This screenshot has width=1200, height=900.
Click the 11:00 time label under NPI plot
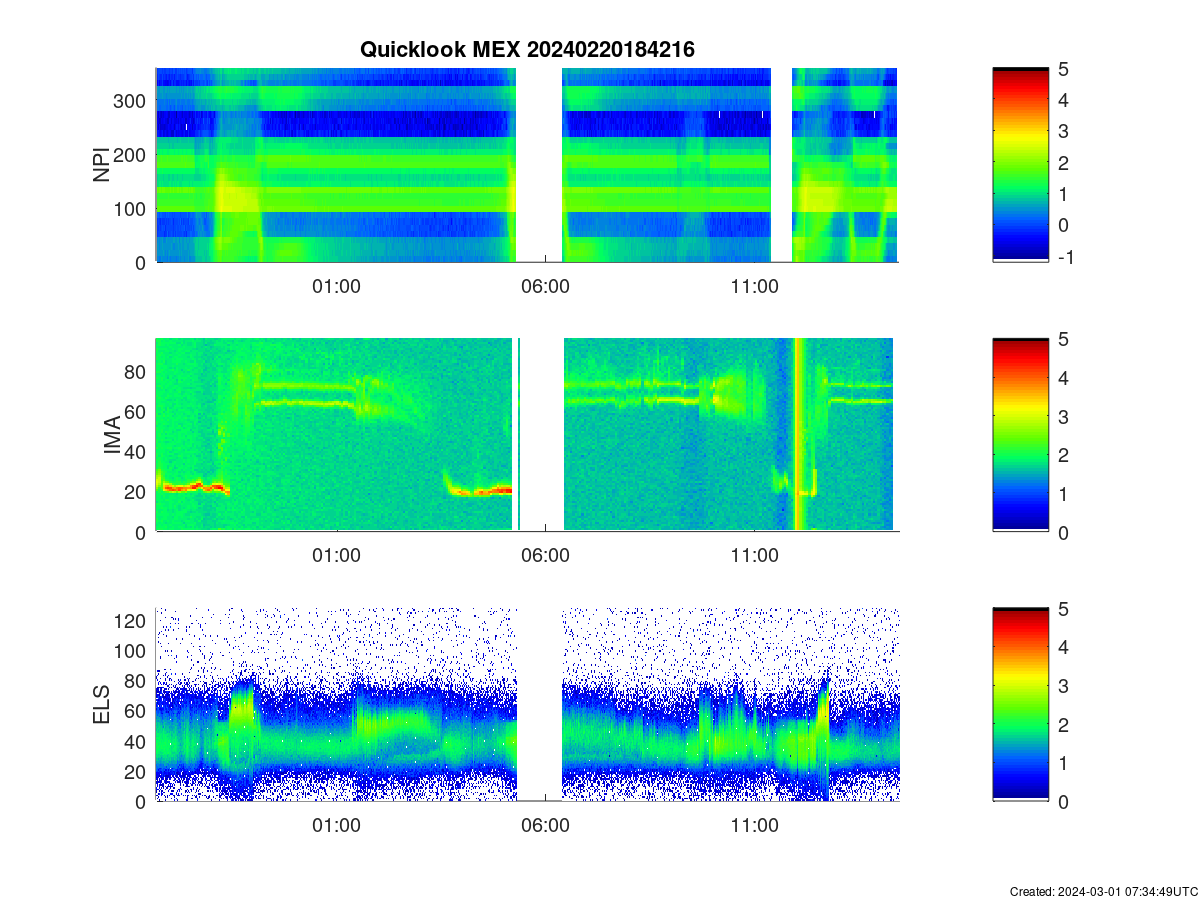(754, 286)
